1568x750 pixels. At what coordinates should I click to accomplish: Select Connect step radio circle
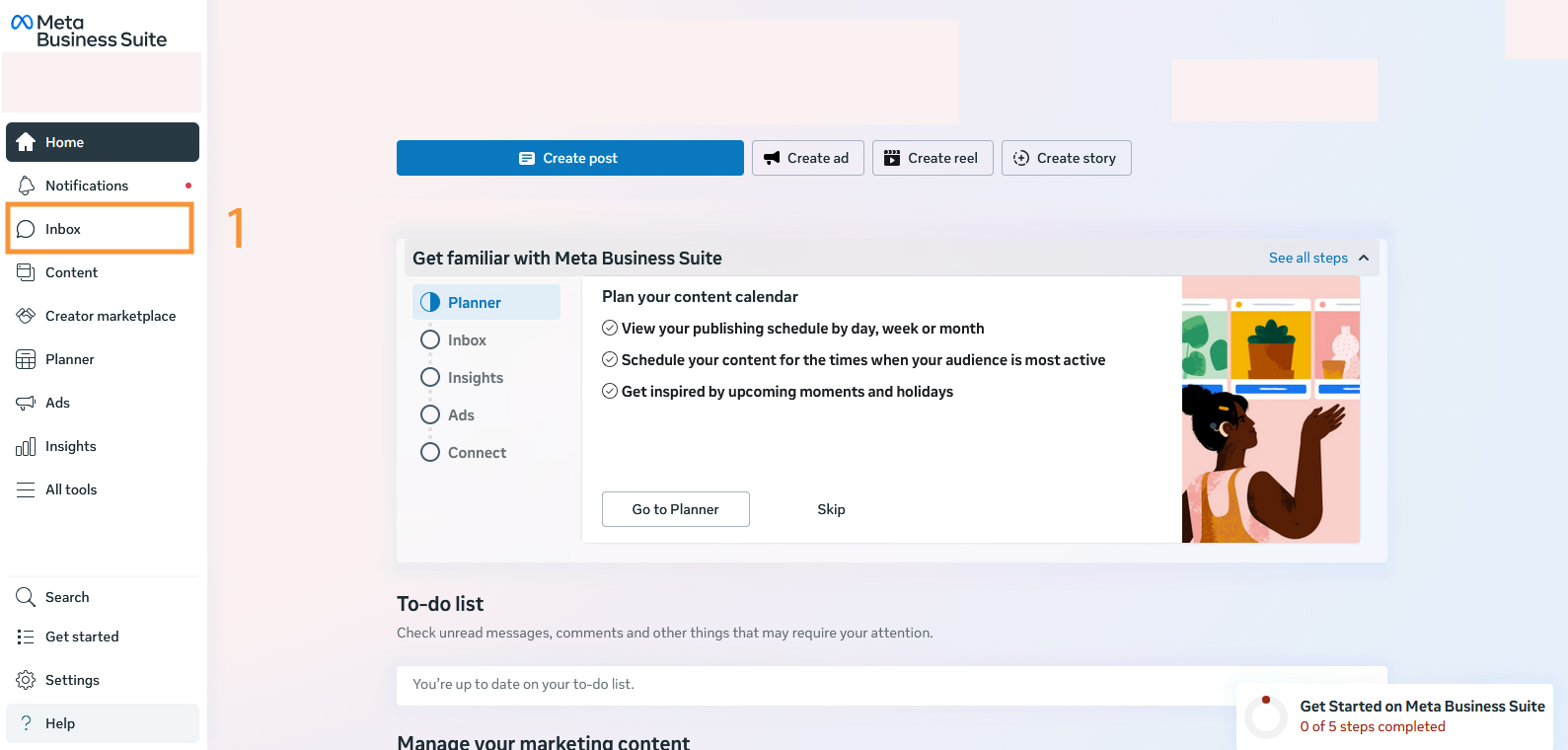[x=430, y=452]
